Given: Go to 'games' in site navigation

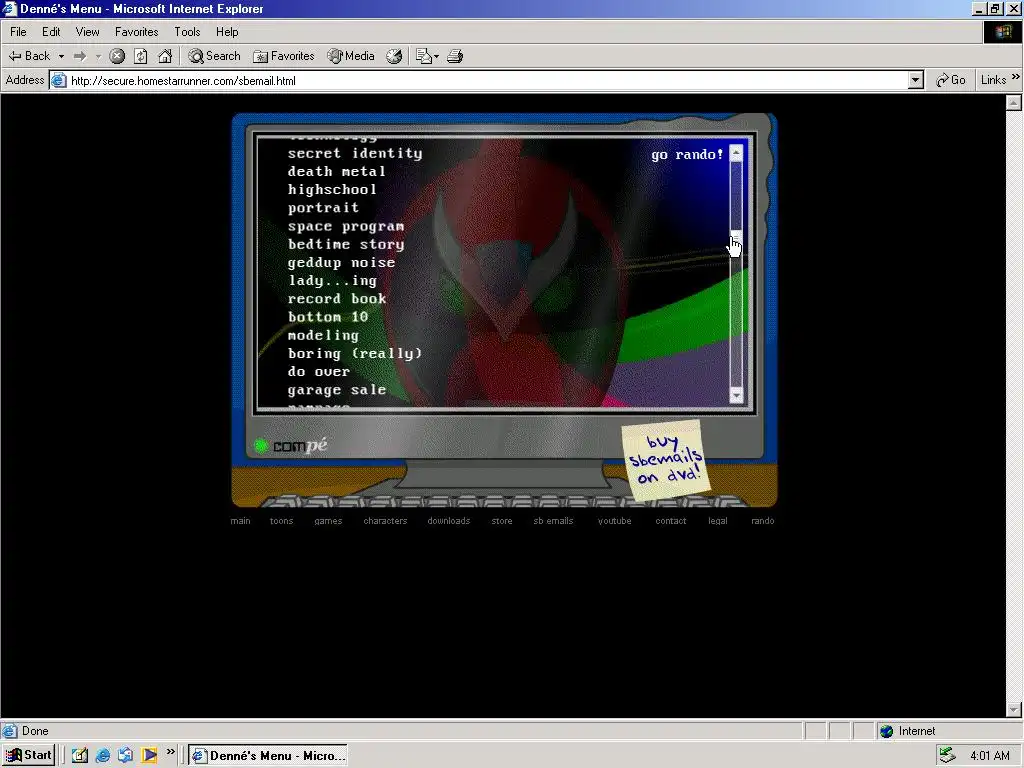Looking at the screenshot, I should coord(328,520).
